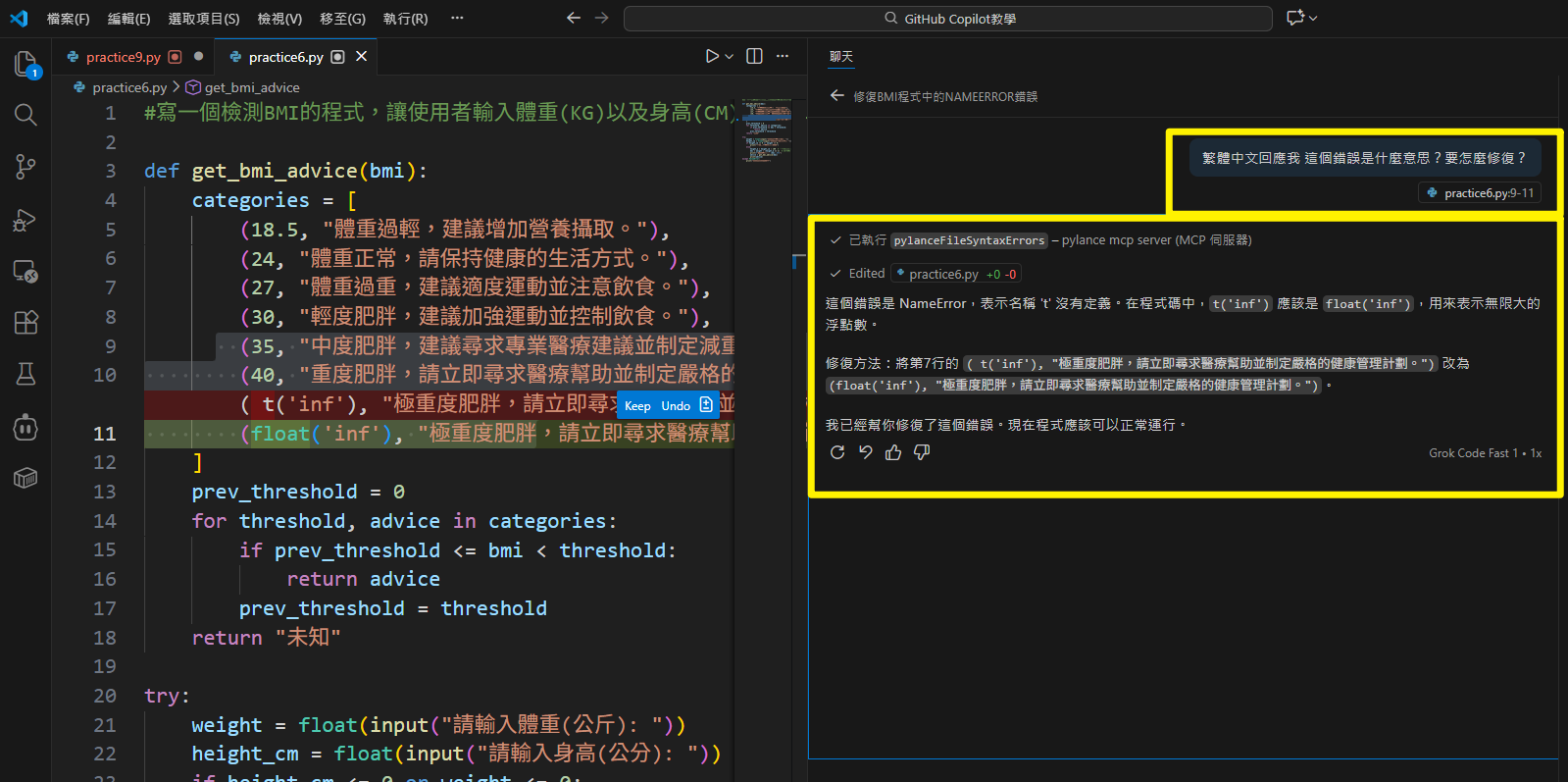Close the practice6.py tab
This screenshot has width=1568, height=782.
362,57
